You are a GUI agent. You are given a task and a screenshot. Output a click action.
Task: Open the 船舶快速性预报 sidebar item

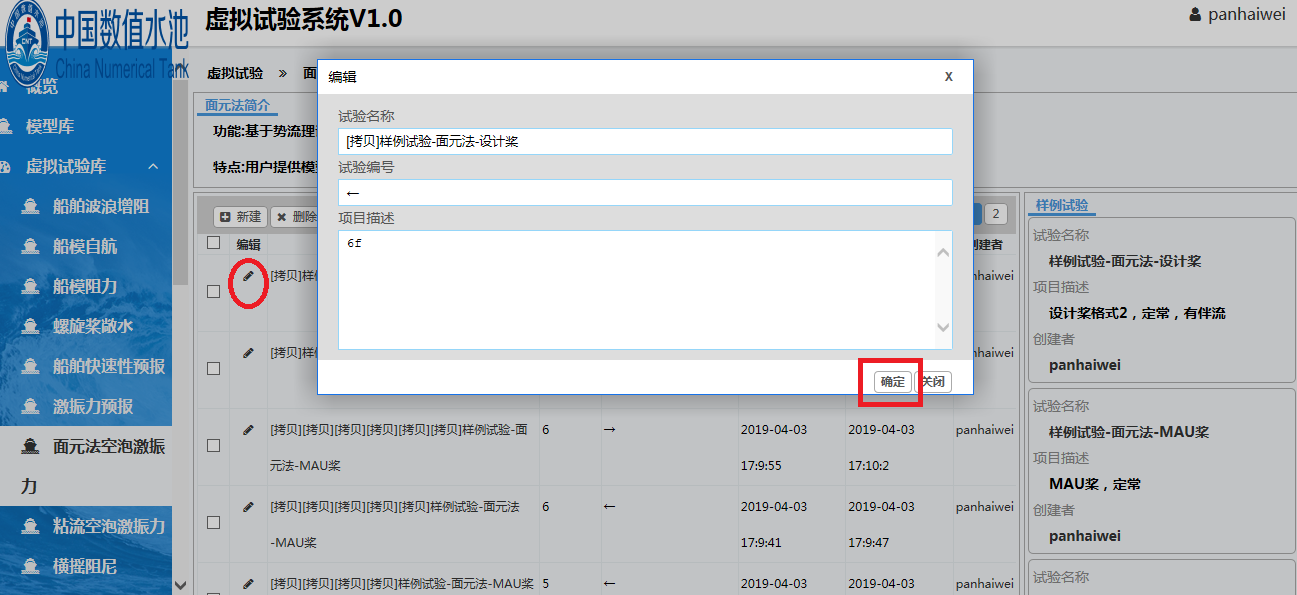[x=108, y=367]
